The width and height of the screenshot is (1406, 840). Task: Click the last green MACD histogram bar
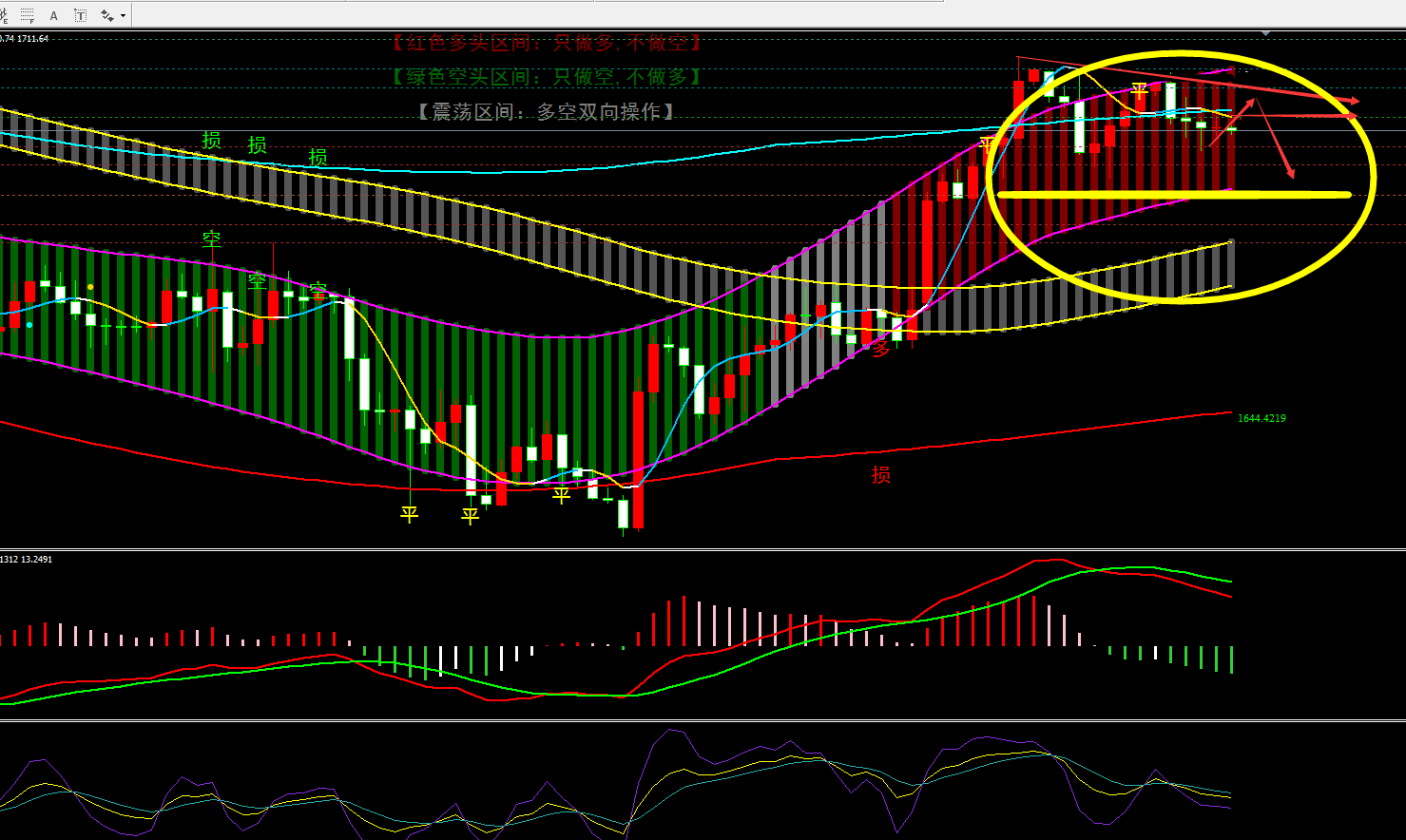[1231, 659]
